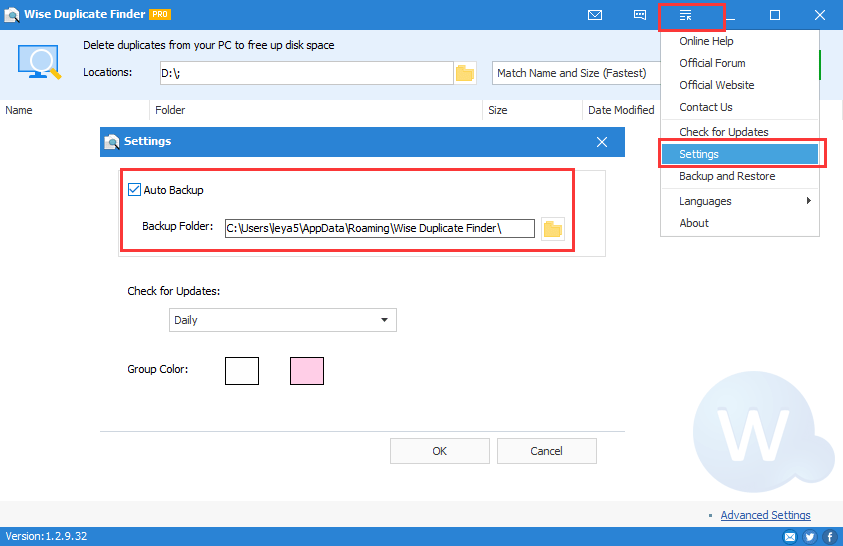The width and height of the screenshot is (843, 546).
Task: Pick the pink group color swatch
Action: tap(307, 371)
